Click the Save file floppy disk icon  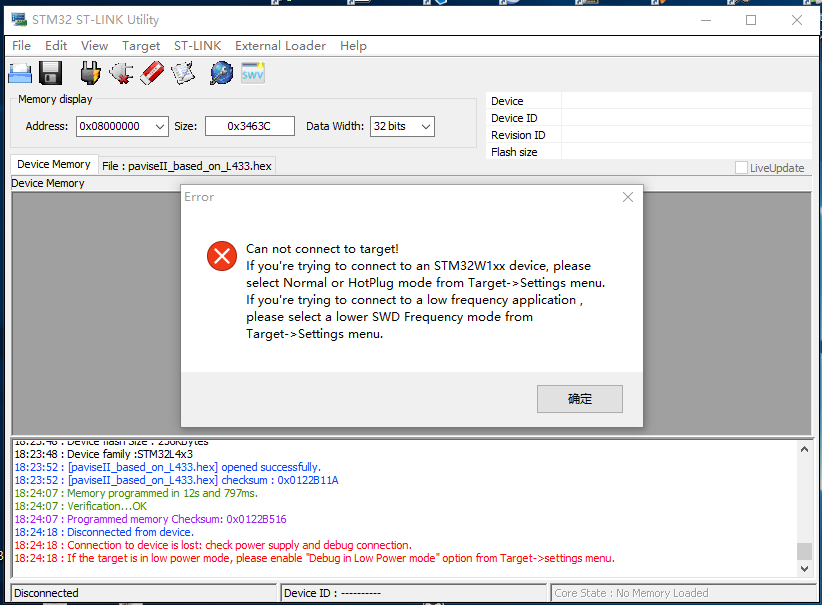tap(50, 73)
